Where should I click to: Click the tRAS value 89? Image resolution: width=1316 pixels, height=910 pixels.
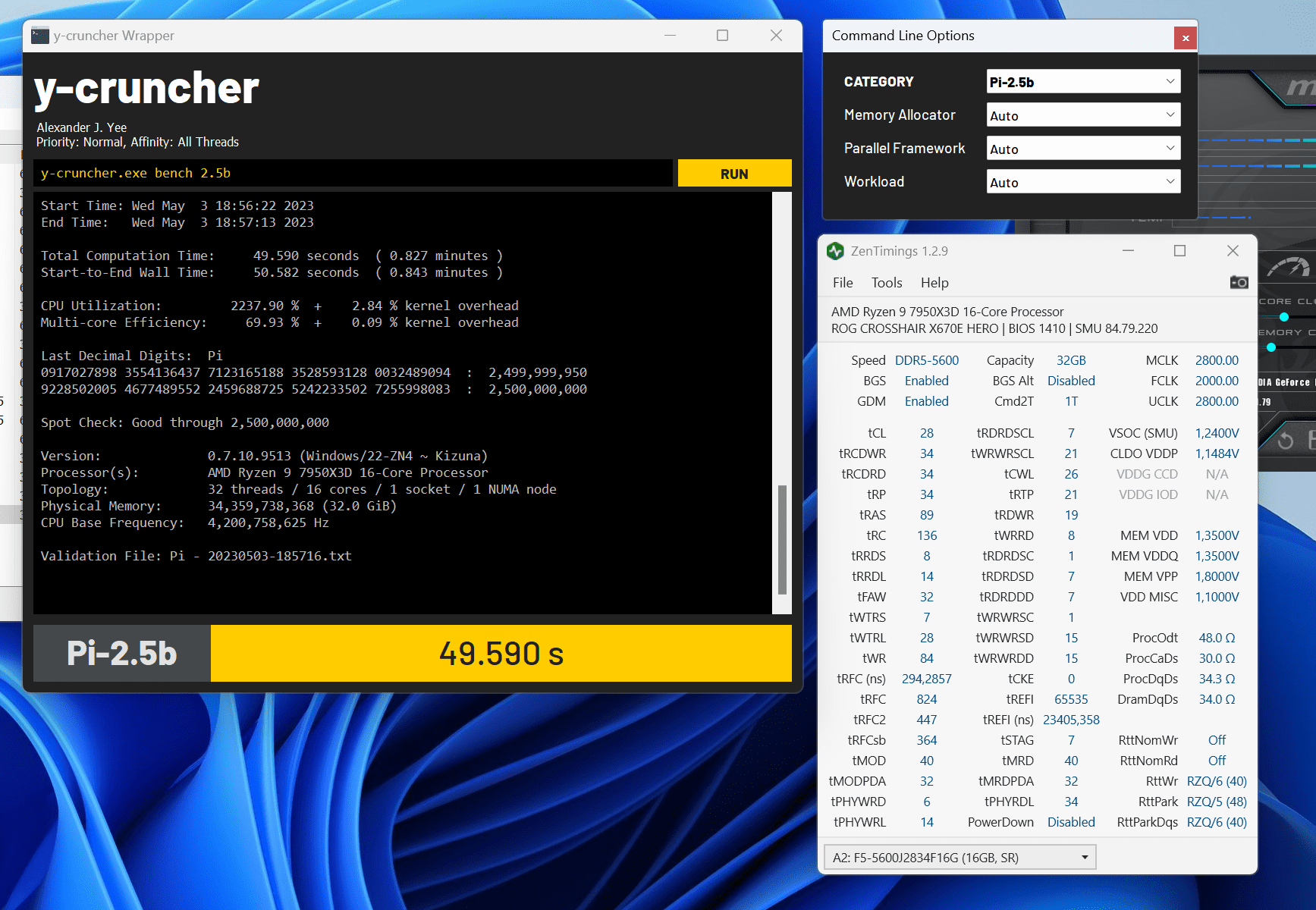coord(927,515)
